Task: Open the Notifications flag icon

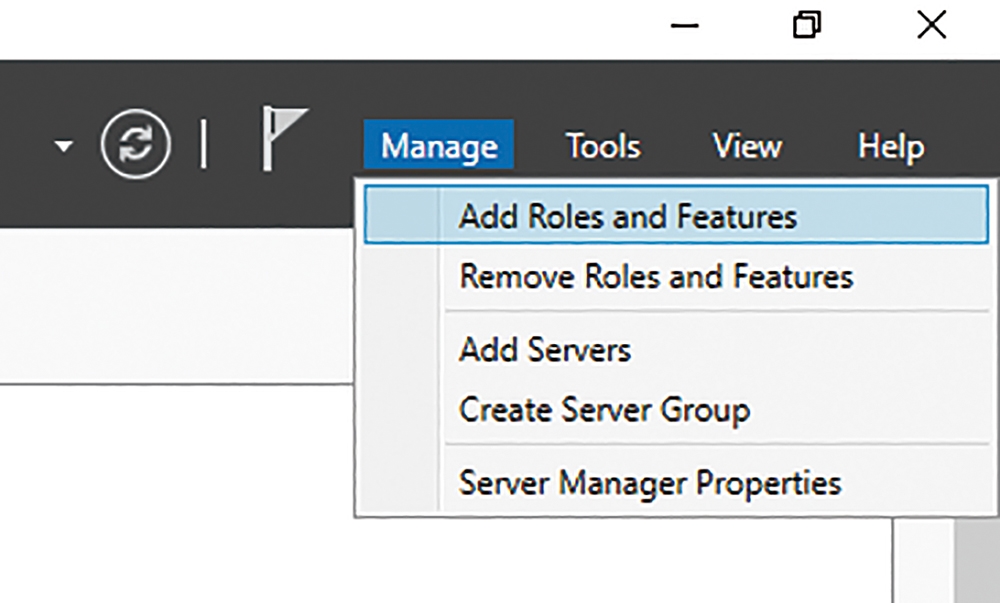Action: coord(285,139)
